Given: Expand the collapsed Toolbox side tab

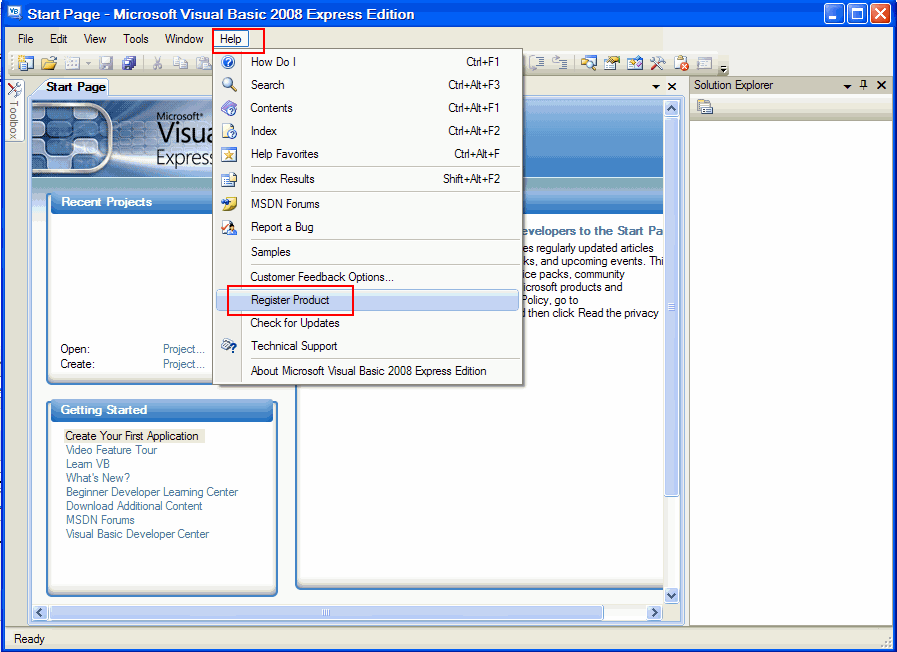Looking at the screenshot, I should click(x=15, y=112).
